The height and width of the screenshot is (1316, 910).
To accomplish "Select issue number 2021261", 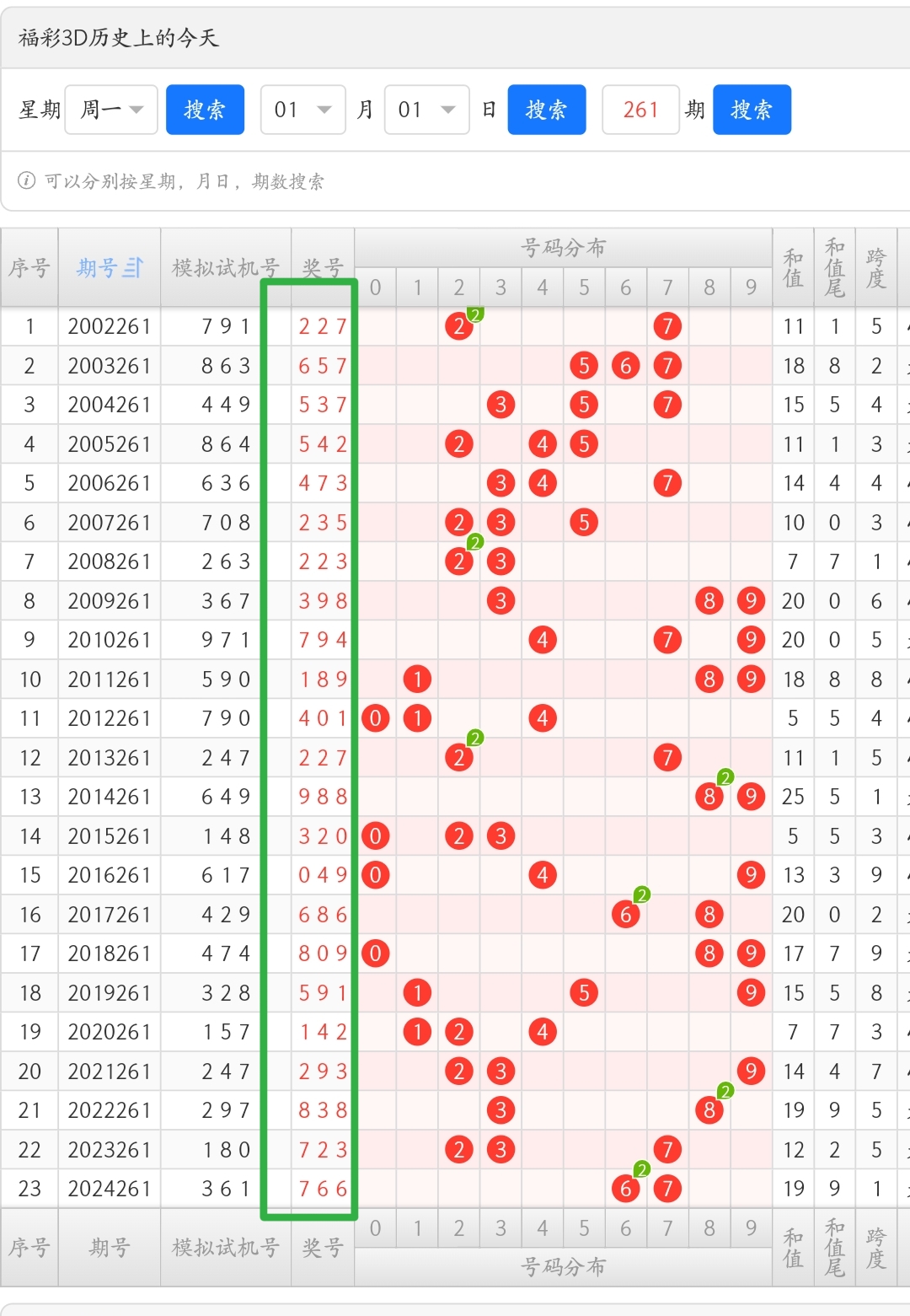I will coord(110,1072).
